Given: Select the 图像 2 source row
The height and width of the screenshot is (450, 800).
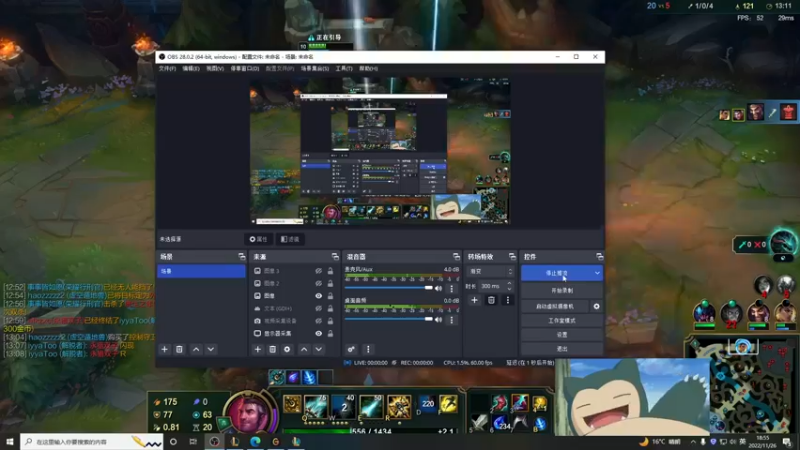Looking at the screenshot, I should tap(294, 283).
